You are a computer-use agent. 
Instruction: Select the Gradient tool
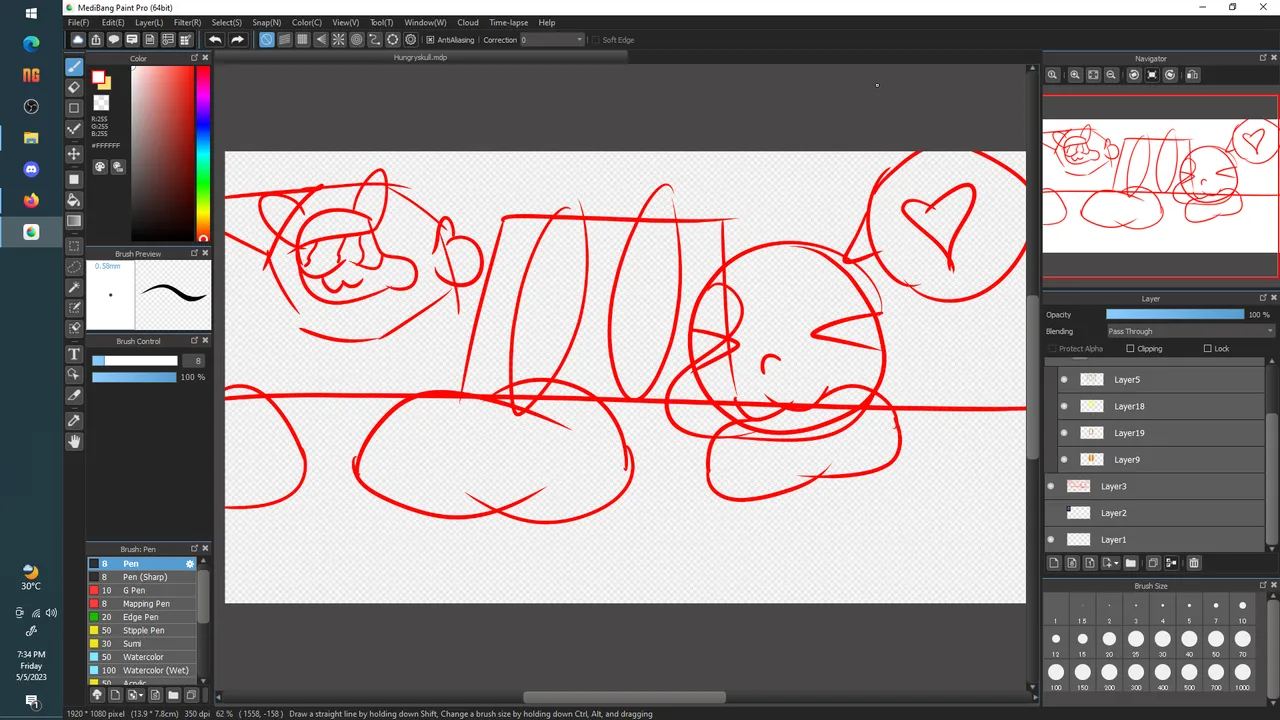[x=74, y=221]
